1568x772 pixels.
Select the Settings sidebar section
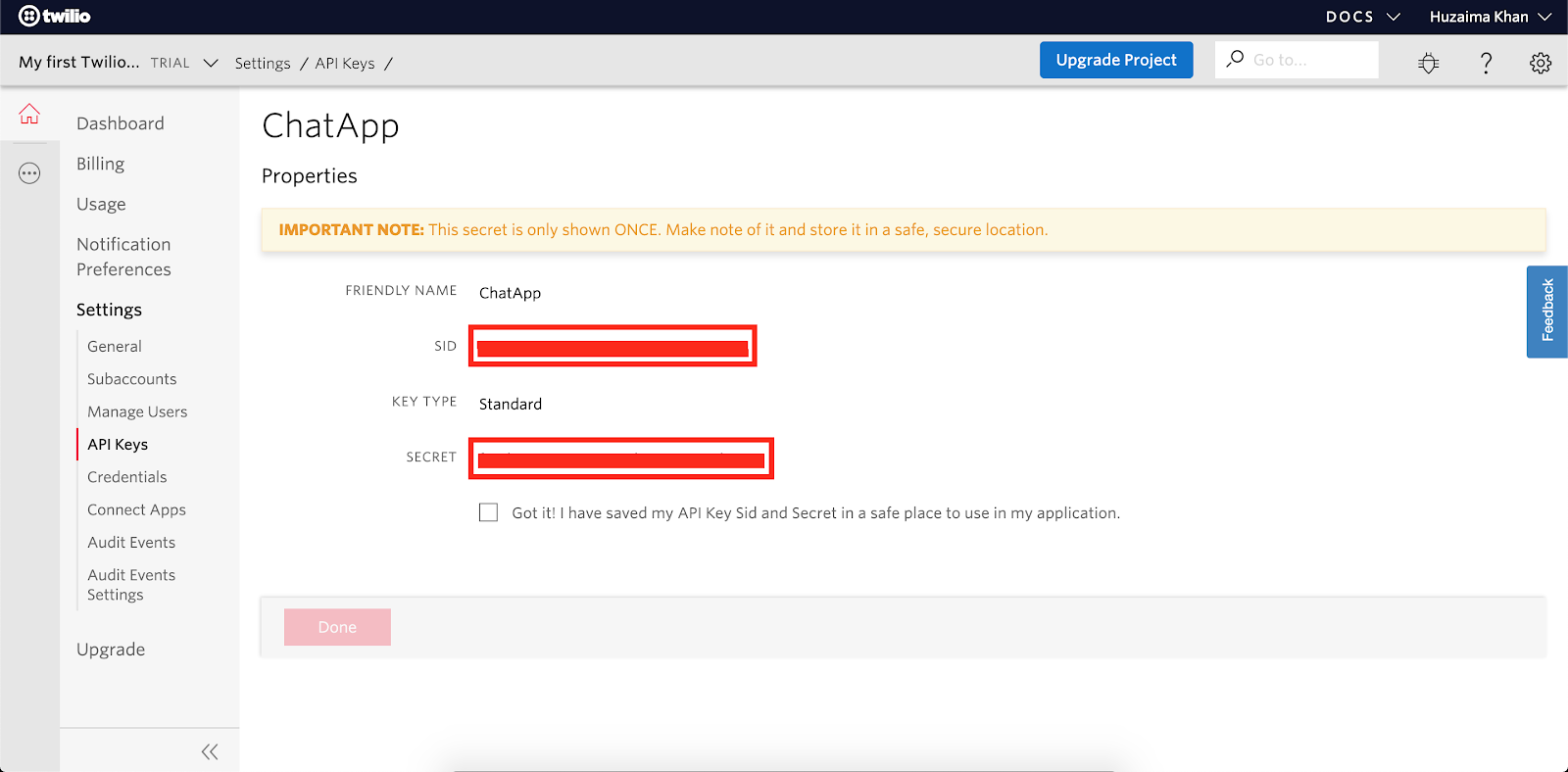pyautogui.click(x=109, y=310)
